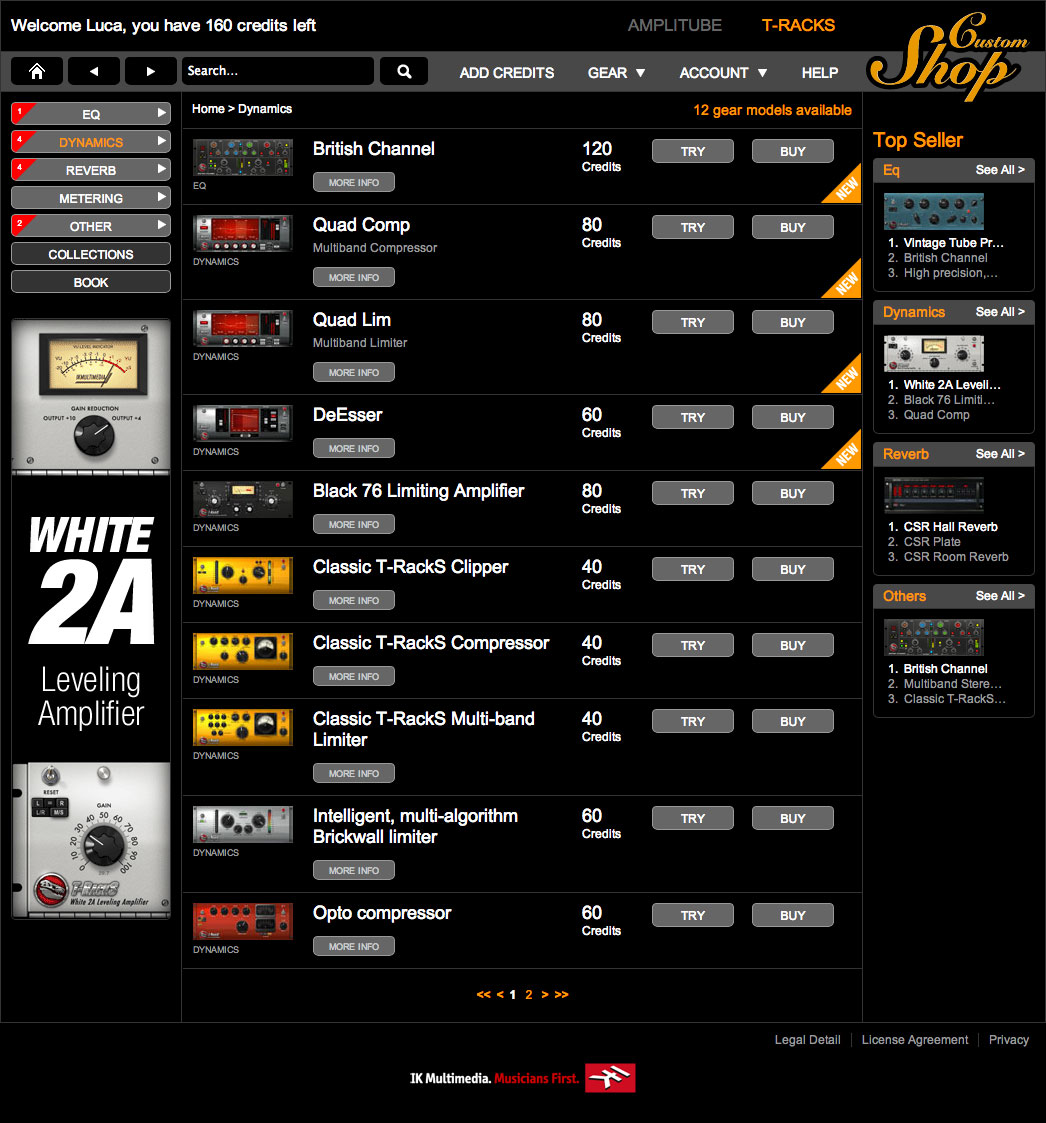Click into the Search input field
This screenshot has height=1123, width=1046.
(277, 71)
